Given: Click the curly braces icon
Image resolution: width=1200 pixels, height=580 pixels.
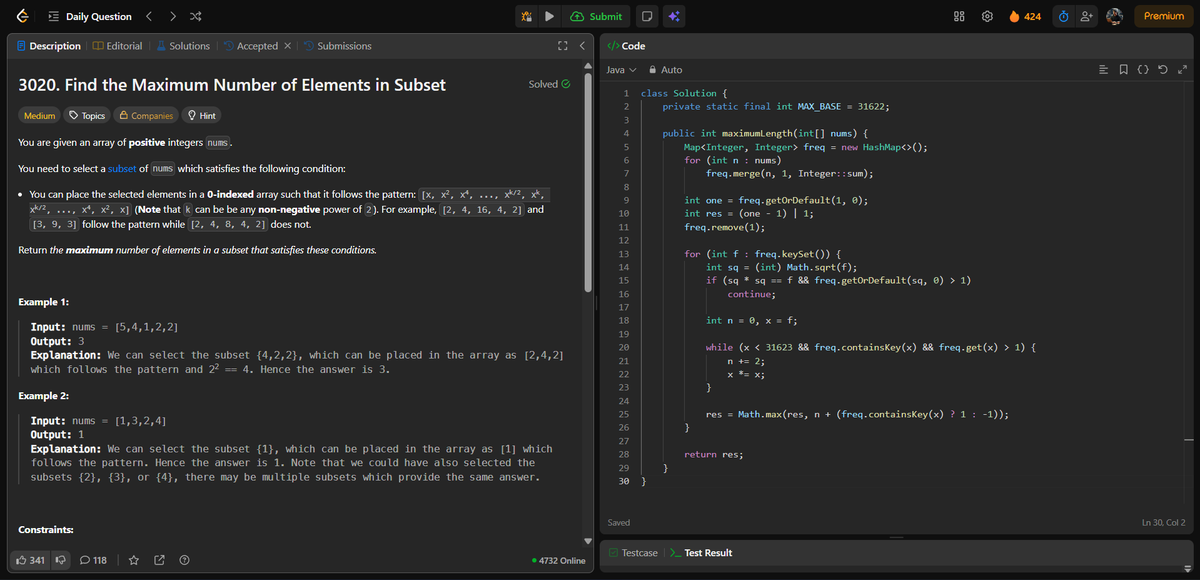Looking at the screenshot, I should tap(1144, 70).
